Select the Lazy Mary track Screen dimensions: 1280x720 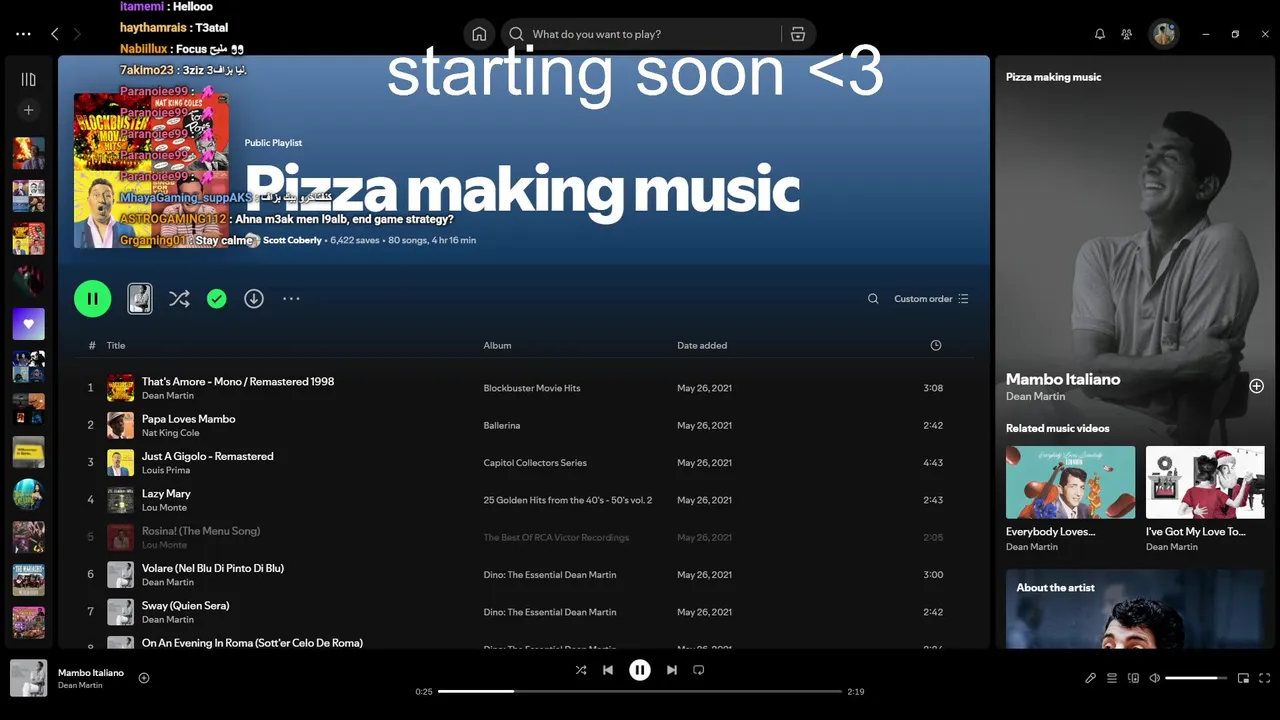(x=166, y=493)
